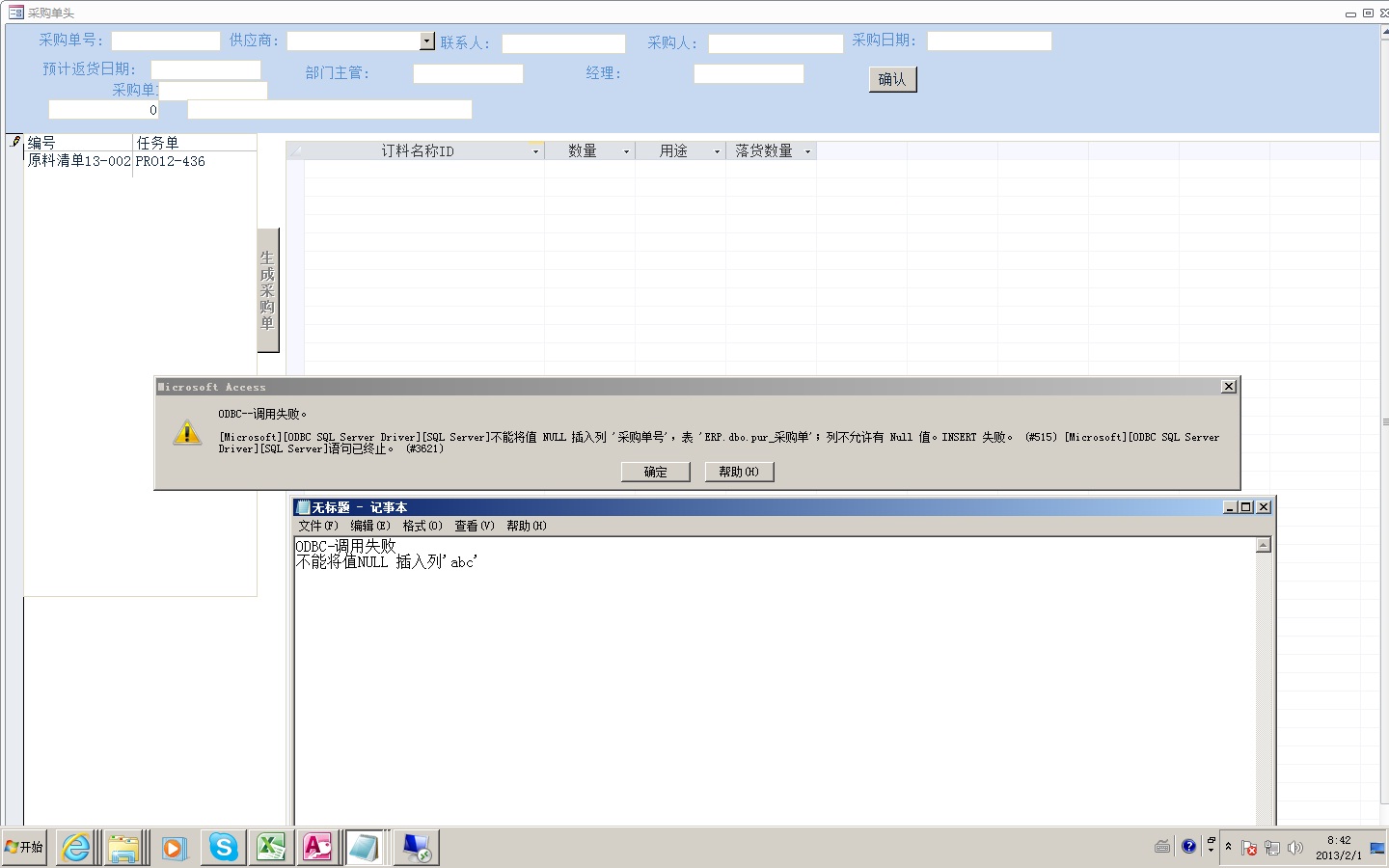This screenshot has width=1389, height=868.
Task: Click the red X security tray icon
Action: (1249, 848)
